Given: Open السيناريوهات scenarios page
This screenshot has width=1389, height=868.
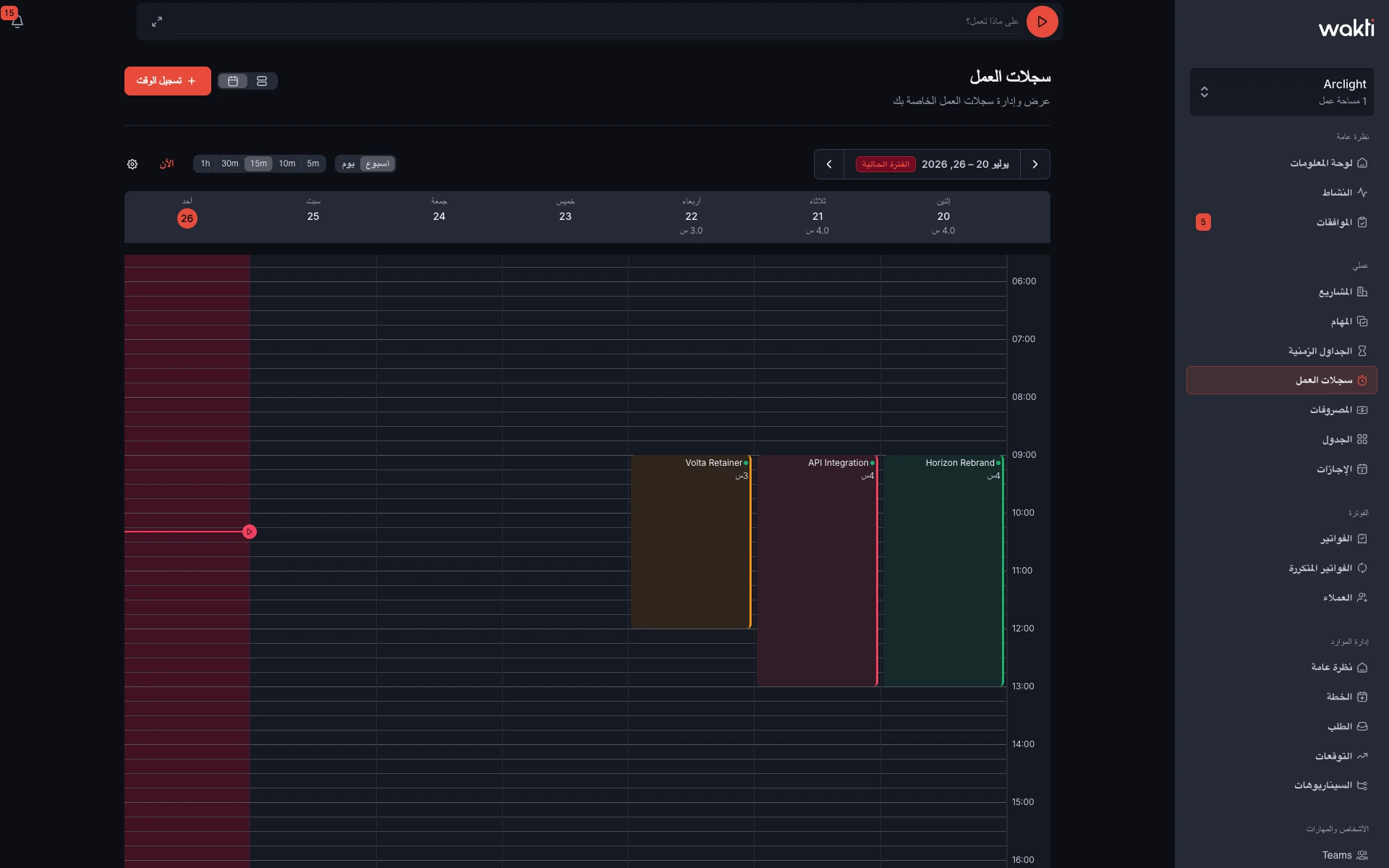Looking at the screenshot, I should pos(1281,785).
